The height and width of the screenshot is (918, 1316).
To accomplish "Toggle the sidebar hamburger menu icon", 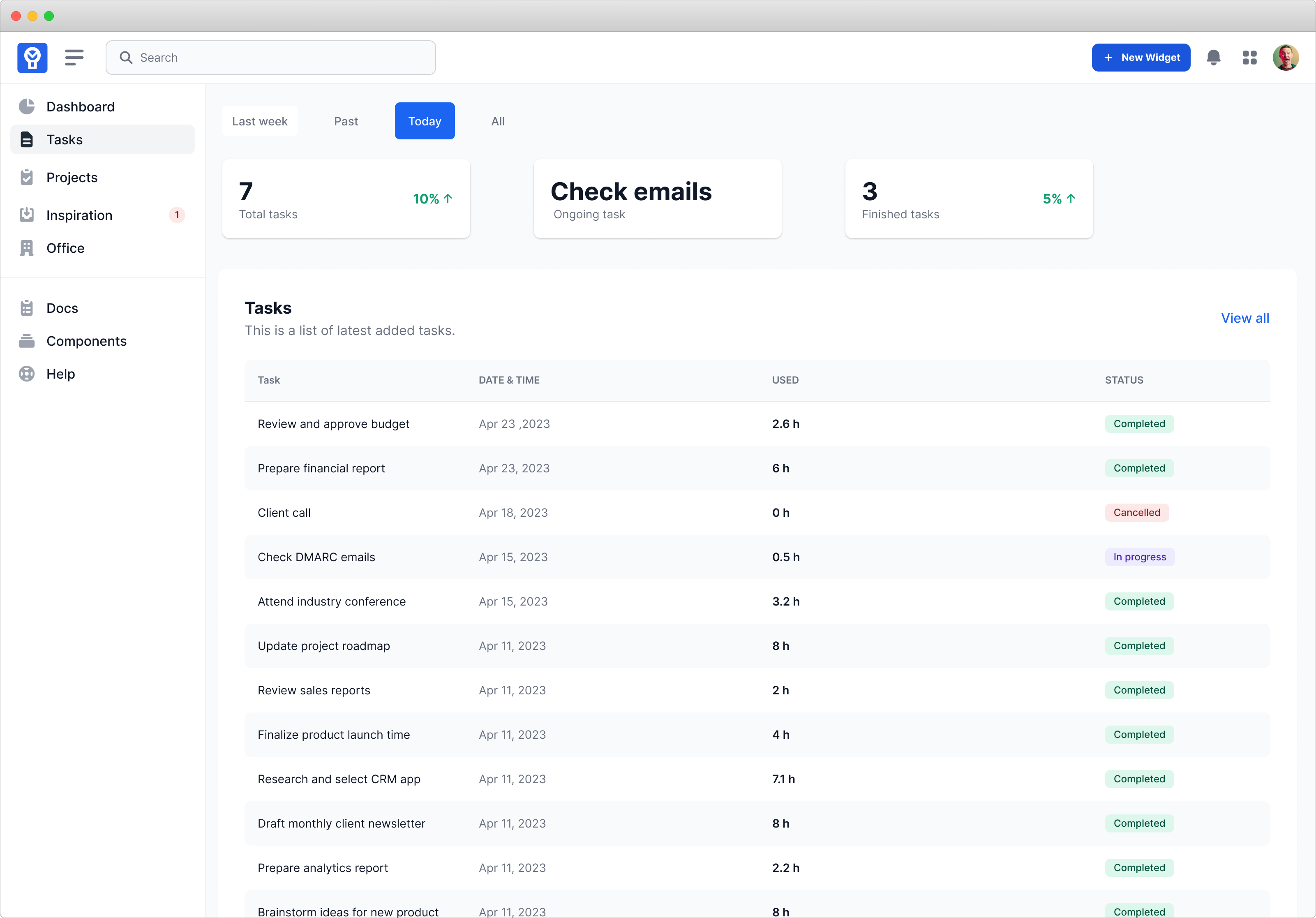I will tap(74, 57).
